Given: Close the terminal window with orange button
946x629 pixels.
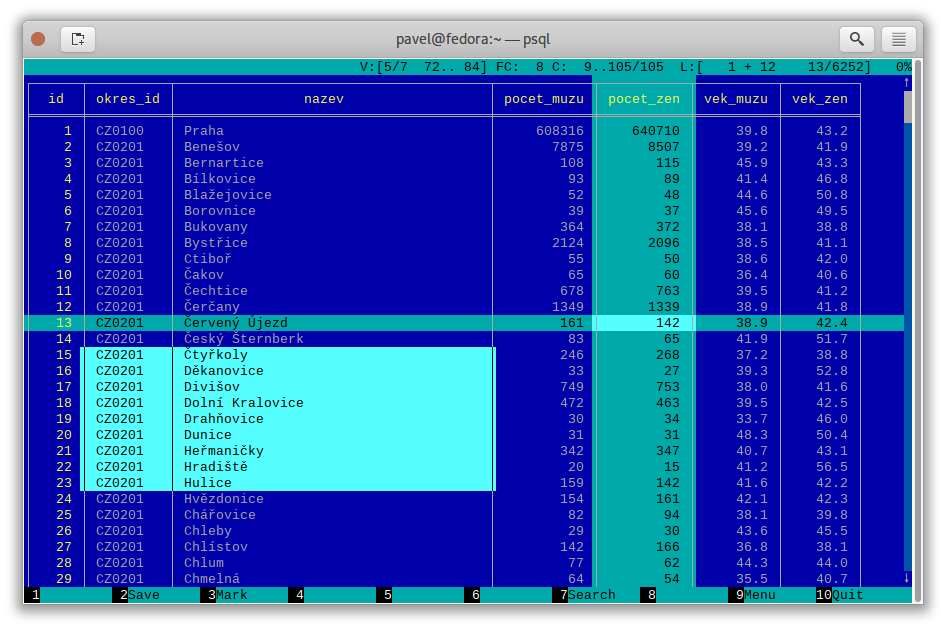Looking at the screenshot, I should click(38, 39).
